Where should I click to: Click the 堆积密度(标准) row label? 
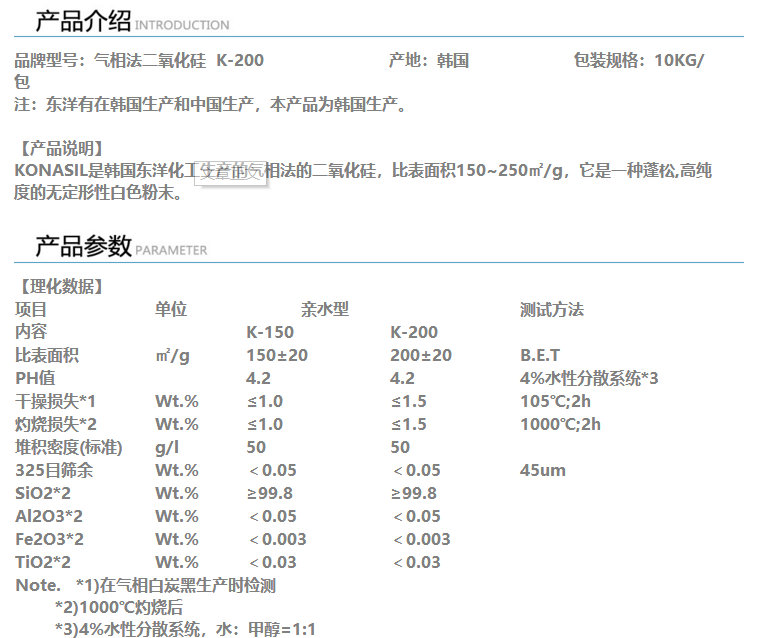pos(69,448)
